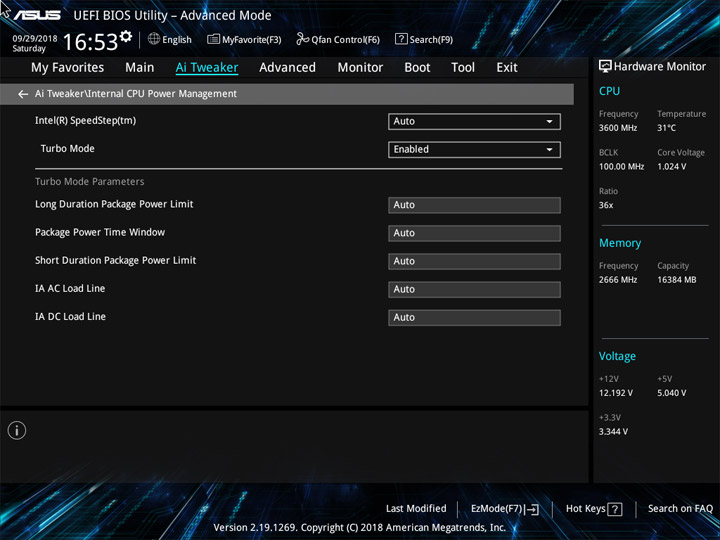Select Long Duration Package Power Limit label

coord(114,204)
